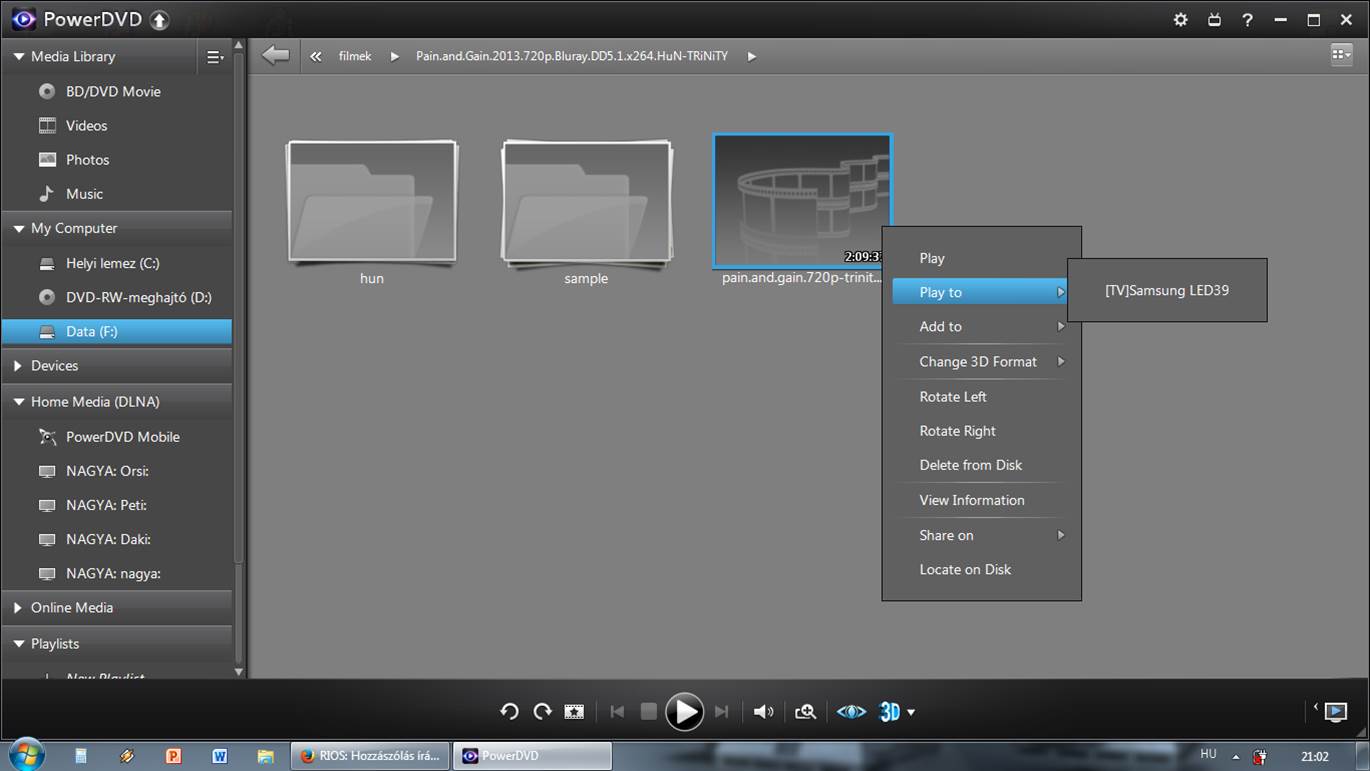Click the large Play button in playback bar
The width and height of the screenshot is (1370, 771).
click(684, 712)
